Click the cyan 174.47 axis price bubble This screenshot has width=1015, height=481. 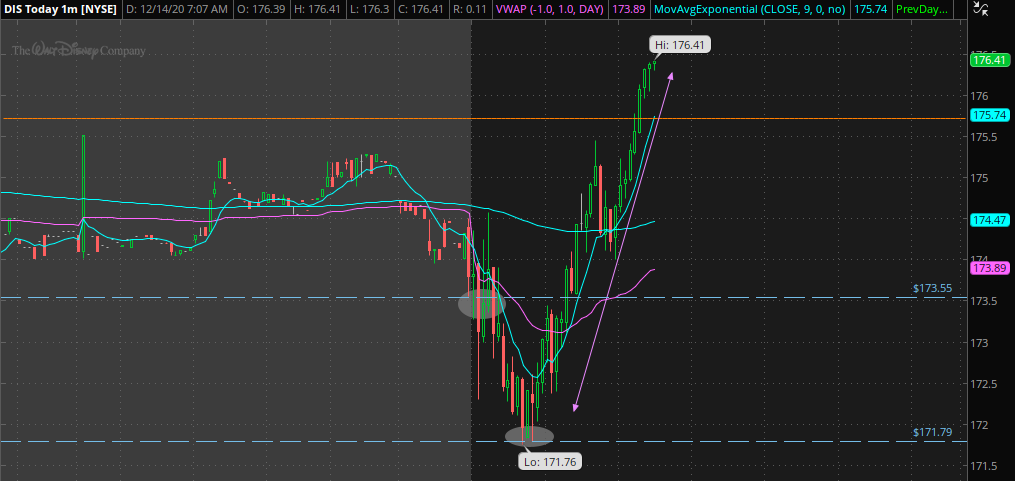pyautogui.click(x=990, y=220)
